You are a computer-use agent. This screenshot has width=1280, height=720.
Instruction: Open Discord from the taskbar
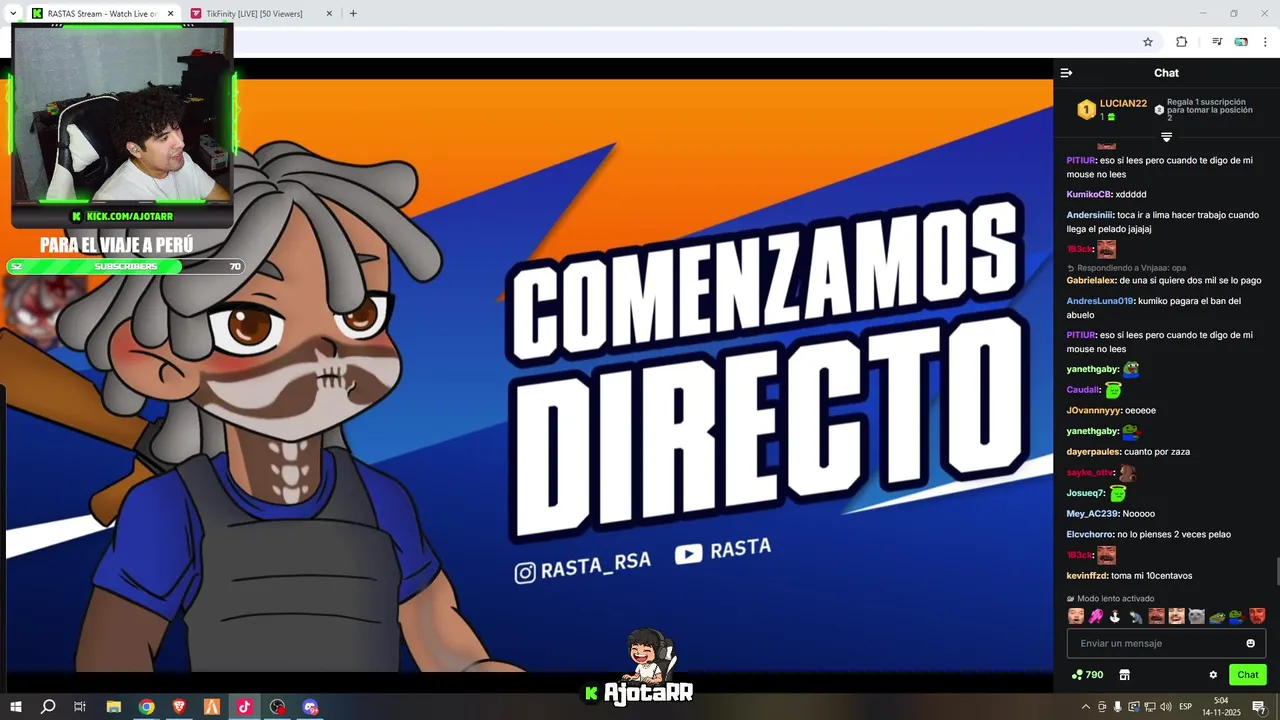pyautogui.click(x=310, y=707)
